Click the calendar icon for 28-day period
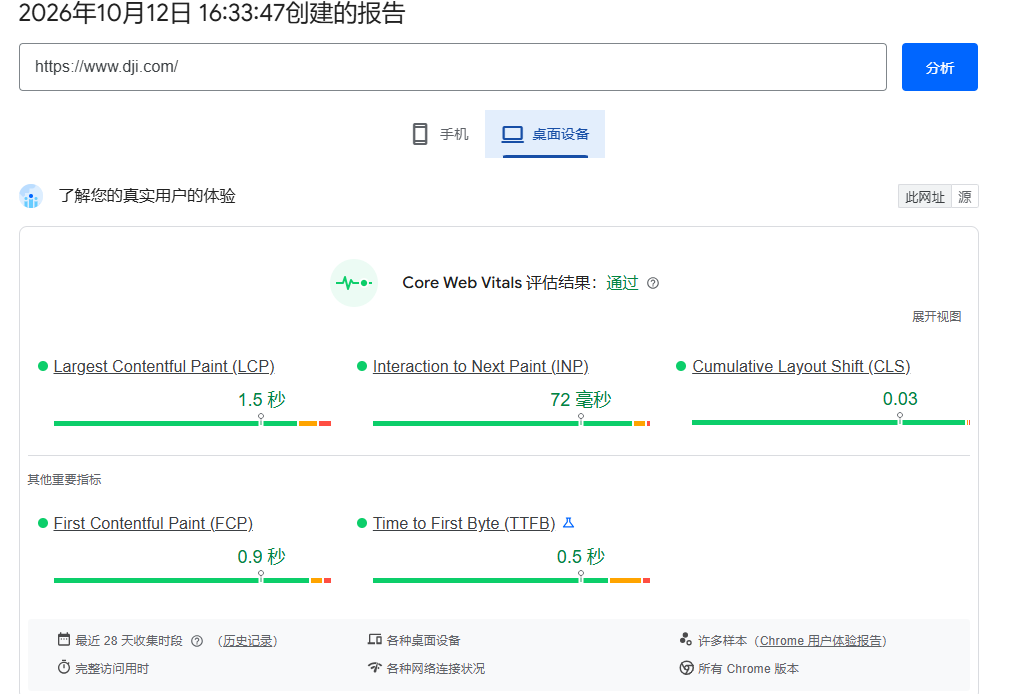Viewport: 1025px width, 694px height. click(x=63, y=639)
